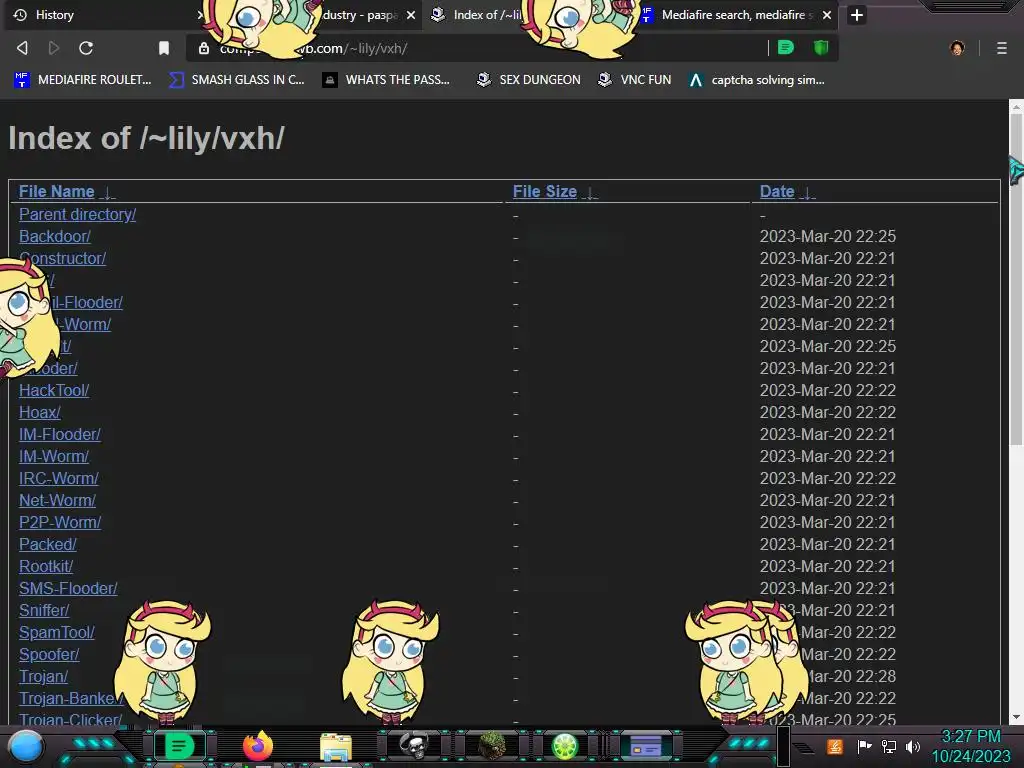The height and width of the screenshot is (768, 1024).
Task: Open the Spoofer/ folder link
Action: [x=50, y=654]
